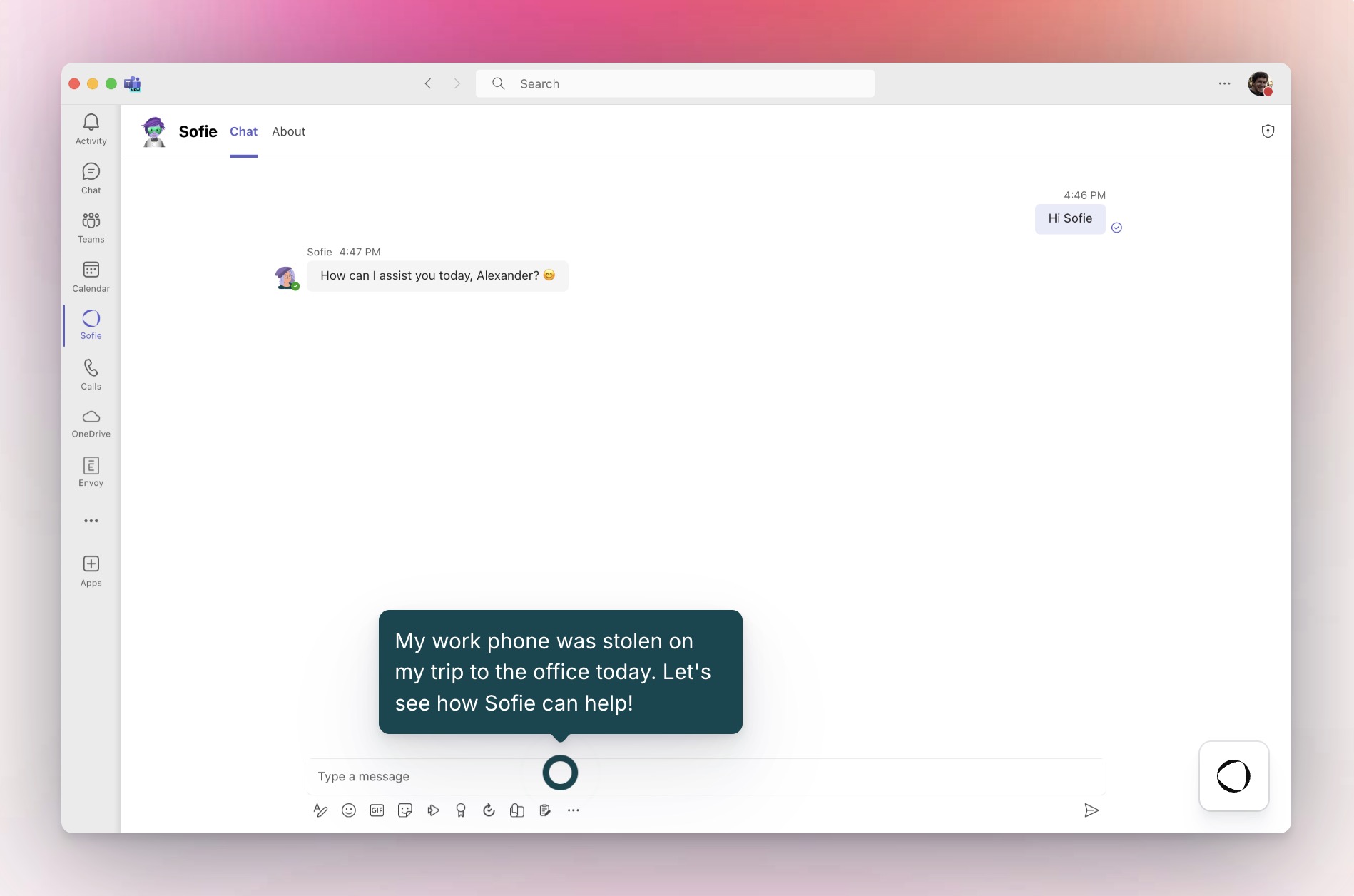Click the Sofie bot avatar in header
Image resolution: width=1354 pixels, height=896 pixels.
[x=154, y=132]
